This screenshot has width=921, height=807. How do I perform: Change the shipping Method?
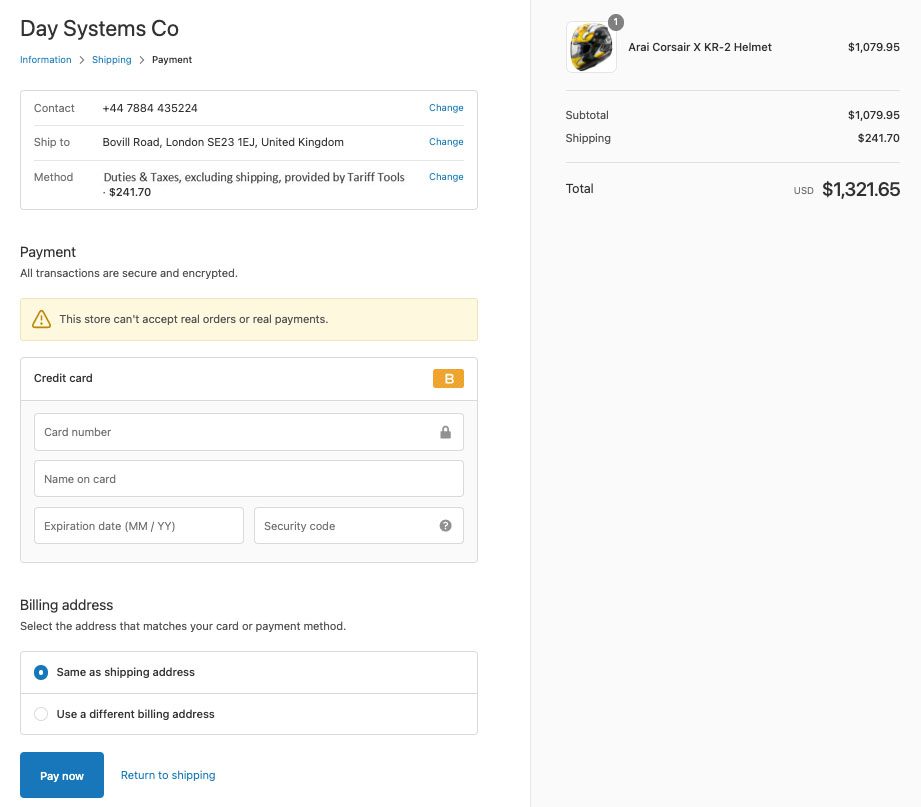click(446, 177)
